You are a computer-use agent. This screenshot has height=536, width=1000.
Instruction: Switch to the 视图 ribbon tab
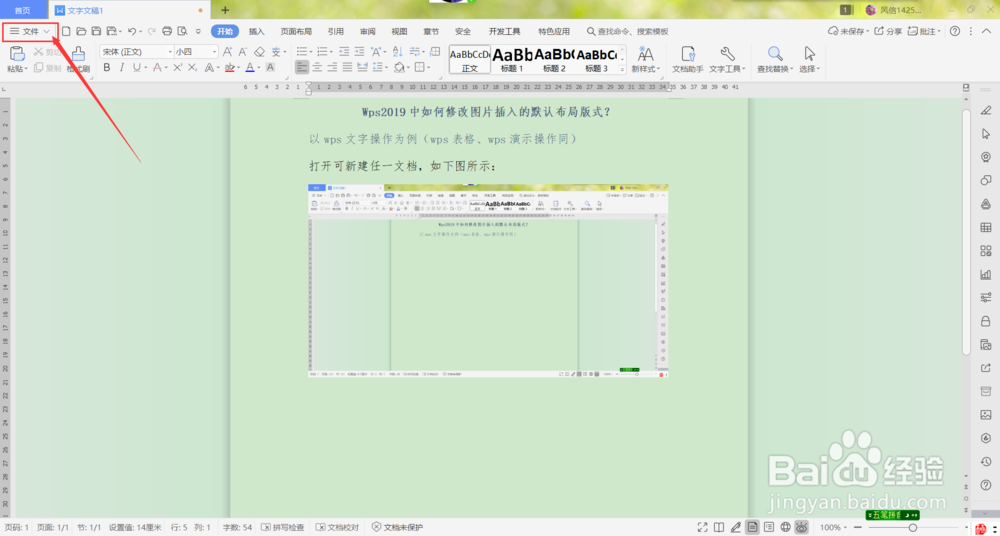pyautogui.click(x=399, y=31)
